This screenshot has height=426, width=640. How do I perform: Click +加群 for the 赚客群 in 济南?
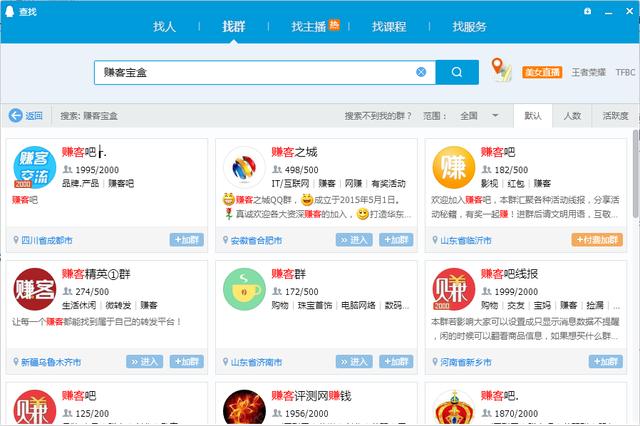[x=396, y=361]
